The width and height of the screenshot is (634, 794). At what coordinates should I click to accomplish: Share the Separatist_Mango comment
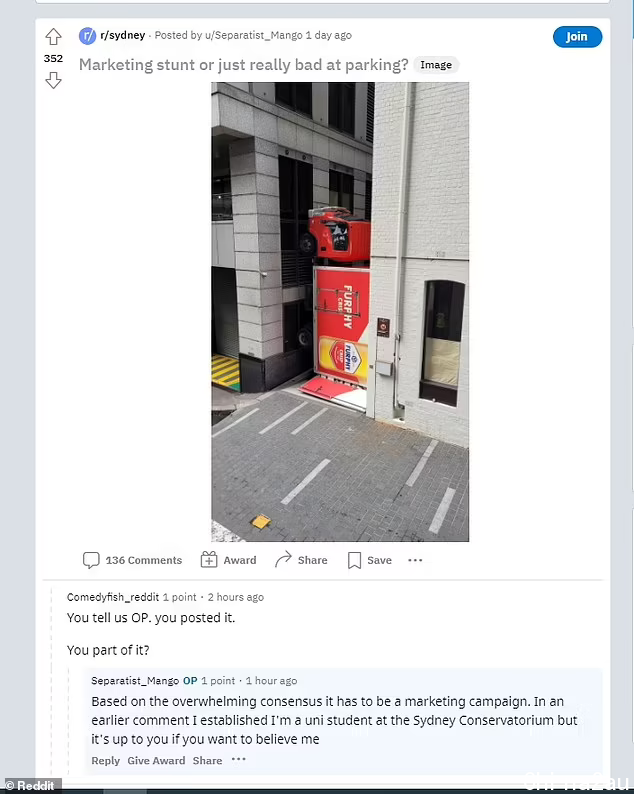[x=207, y=761]
